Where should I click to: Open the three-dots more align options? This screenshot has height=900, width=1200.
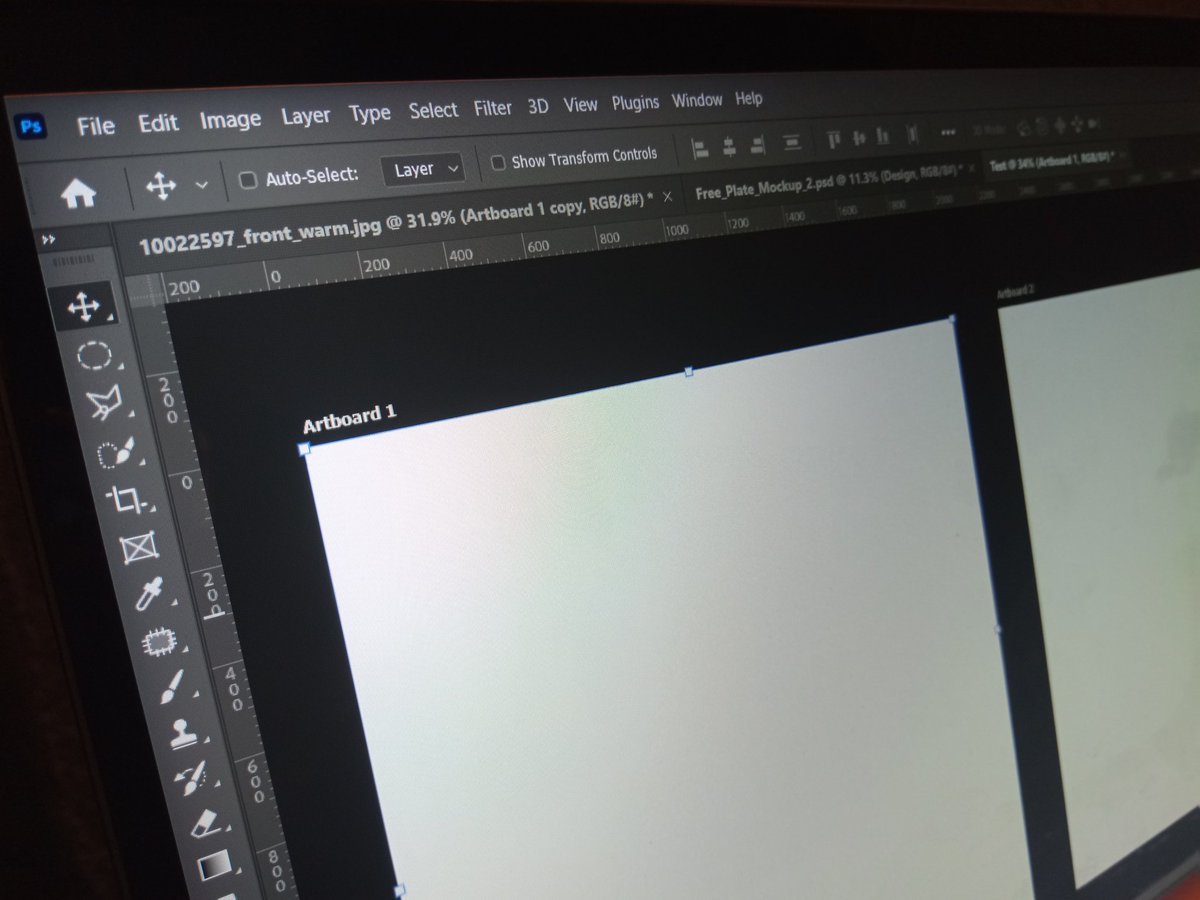point(947,131)
